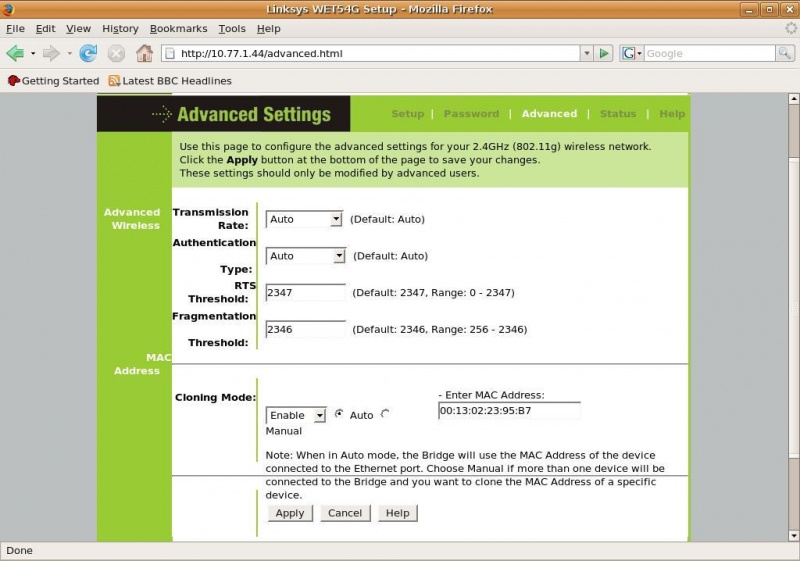The width and height of the screenshot is (800, 561).
Task: Click the Stop loading icon
Action: click(x=116, y=53)
